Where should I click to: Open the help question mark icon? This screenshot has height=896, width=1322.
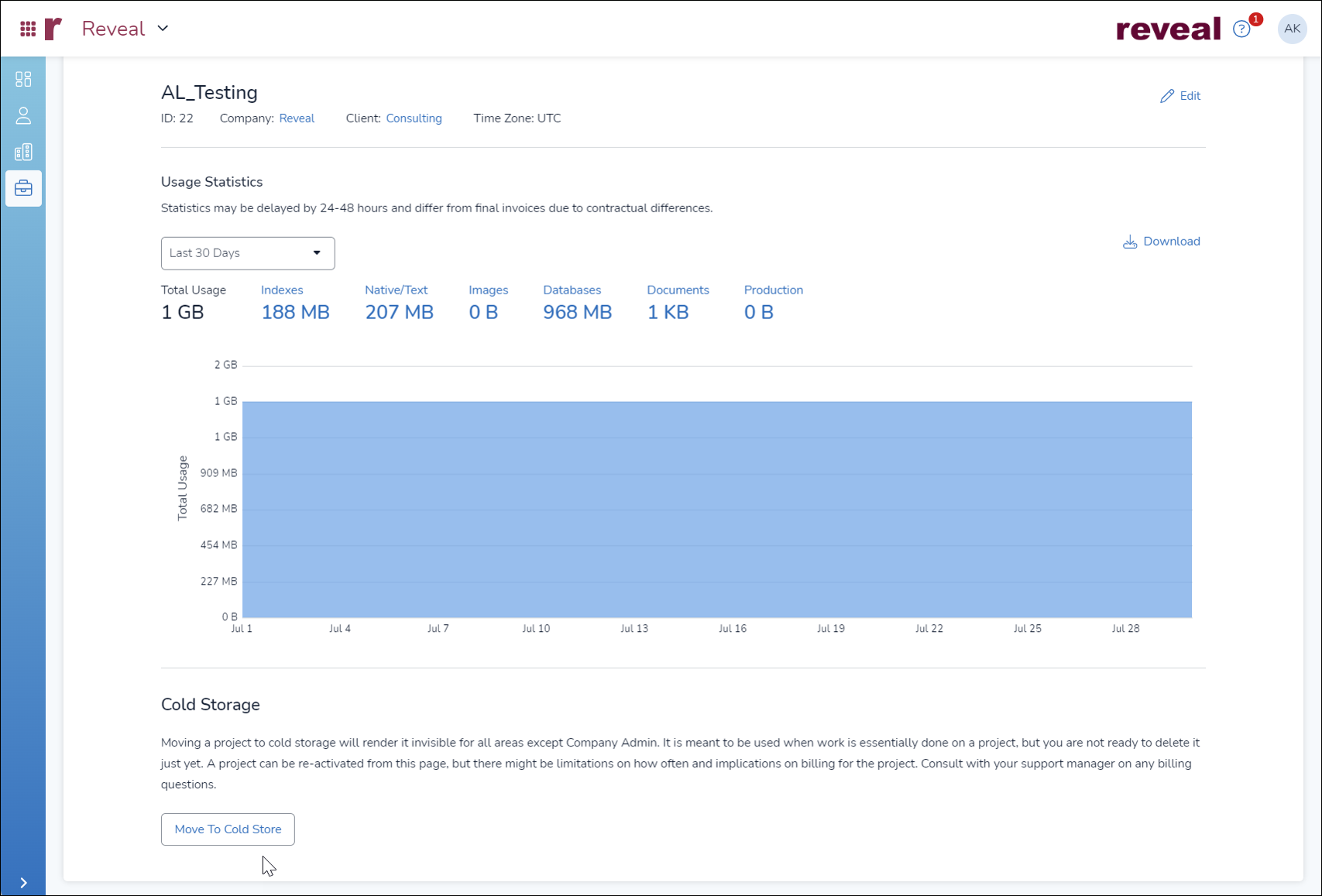[x=1241, y=29]
